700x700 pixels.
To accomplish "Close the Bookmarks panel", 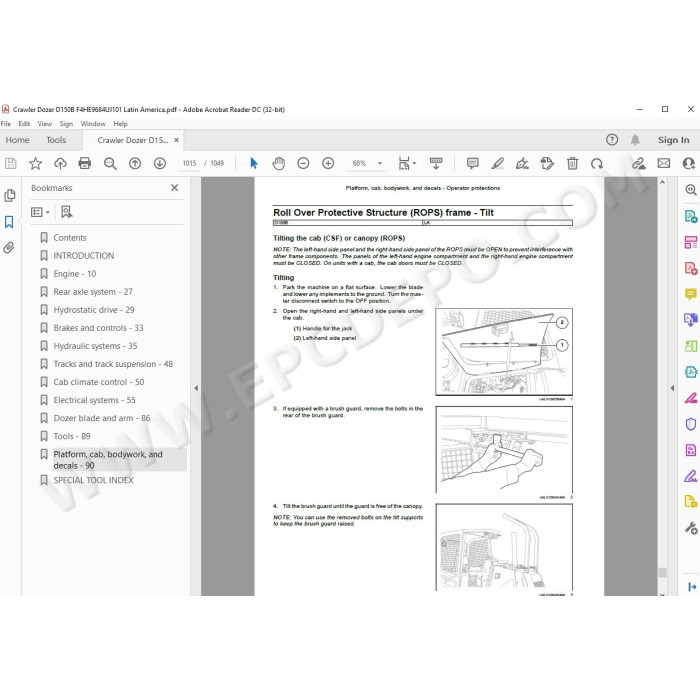I will click(x=175, y=188).
